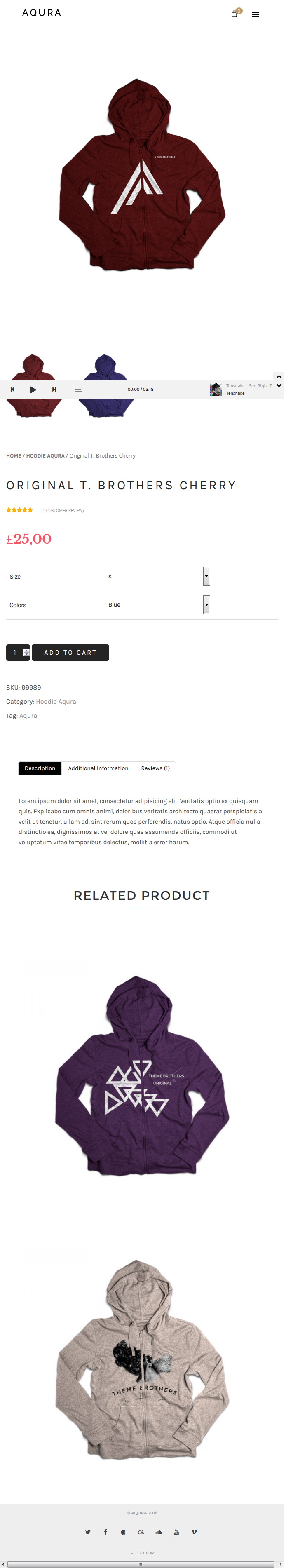Select the blue hoodie thumbnail

click(x=106, y=385)
